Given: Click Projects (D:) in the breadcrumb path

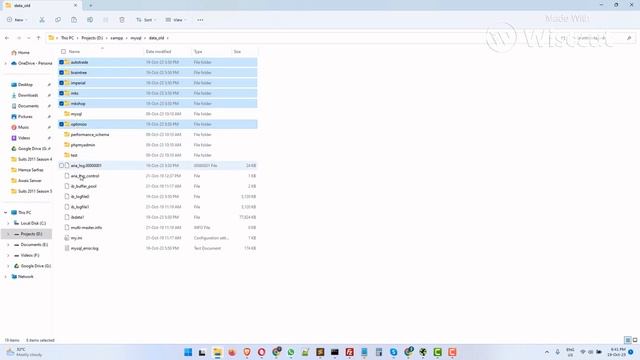Looking at the screenshot, I should click(92, 38).
